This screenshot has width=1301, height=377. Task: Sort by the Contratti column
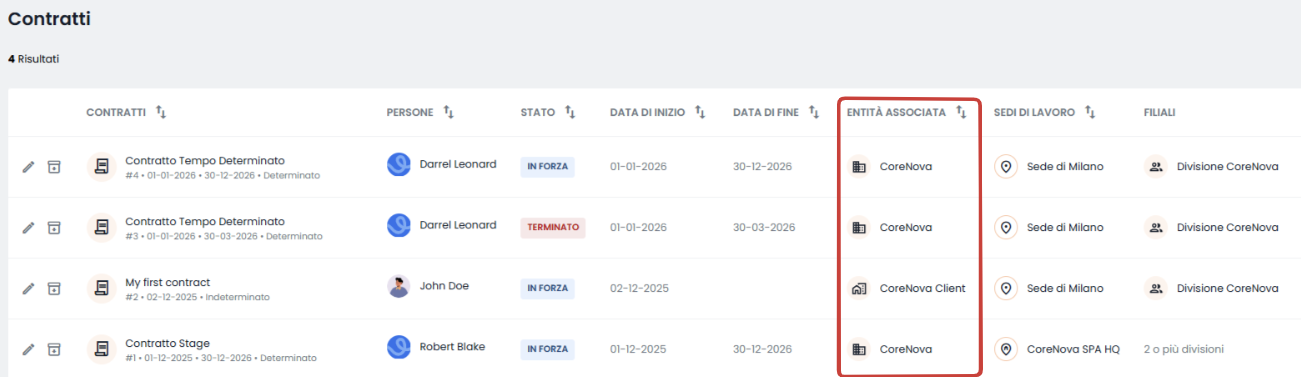point(161,113)
